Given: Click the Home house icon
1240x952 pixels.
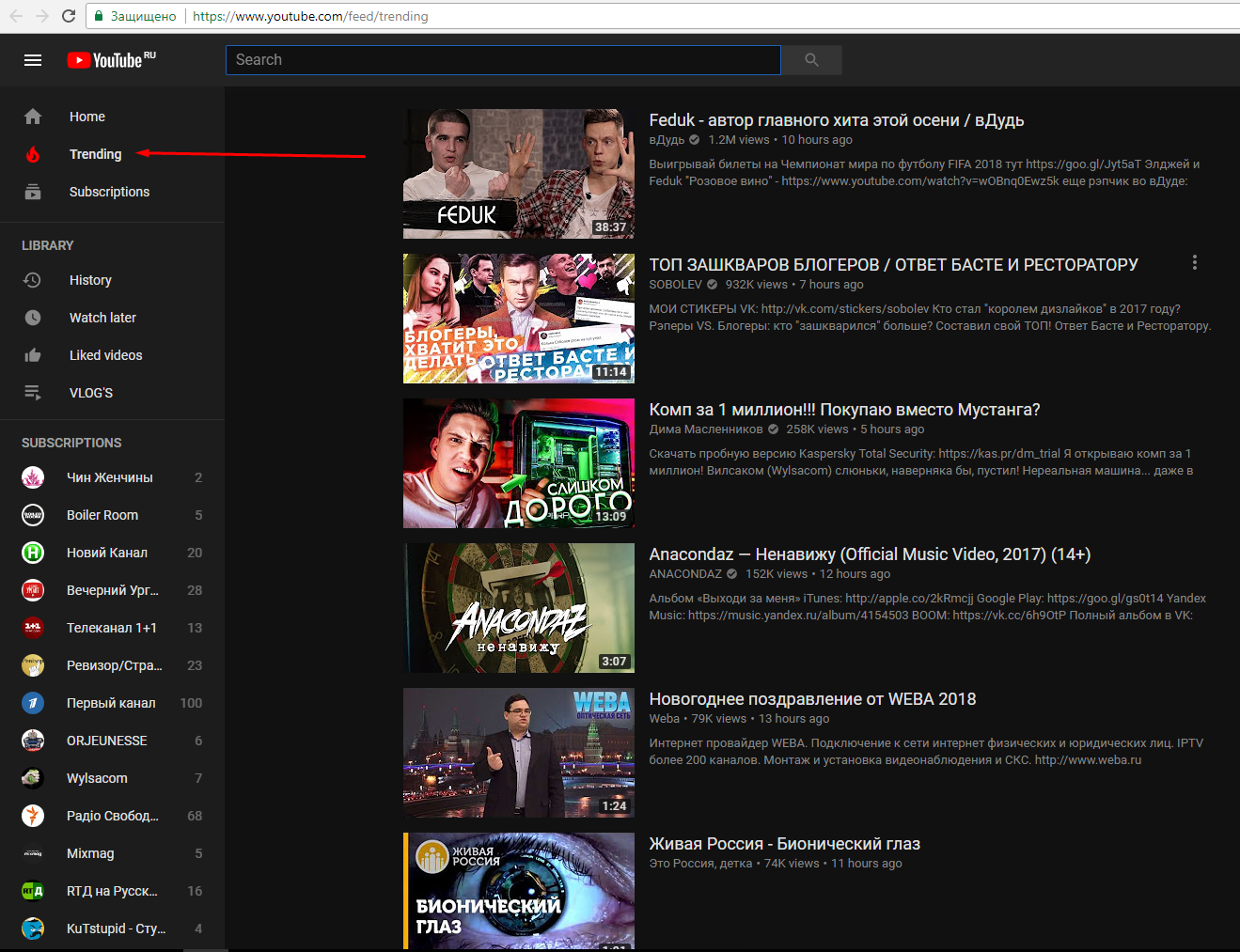Looking at the screenshot, I should click(x=33, y=117).
